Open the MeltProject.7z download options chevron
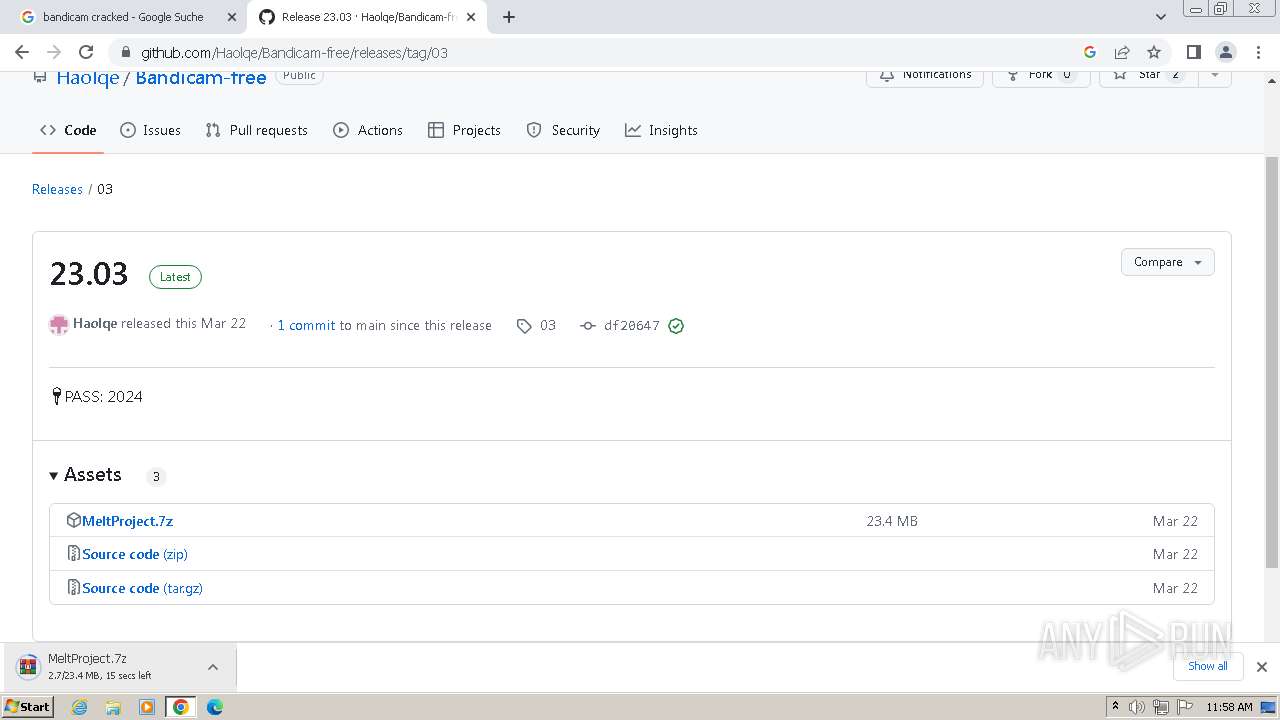The width and height of the screenshot is (1280, 720). pos(213,666)
